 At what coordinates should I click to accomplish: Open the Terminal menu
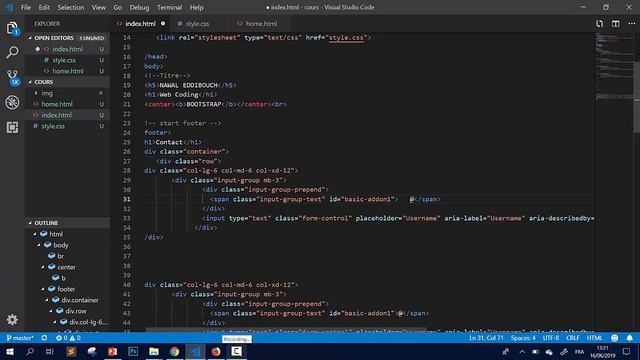(x=169, y=7)
